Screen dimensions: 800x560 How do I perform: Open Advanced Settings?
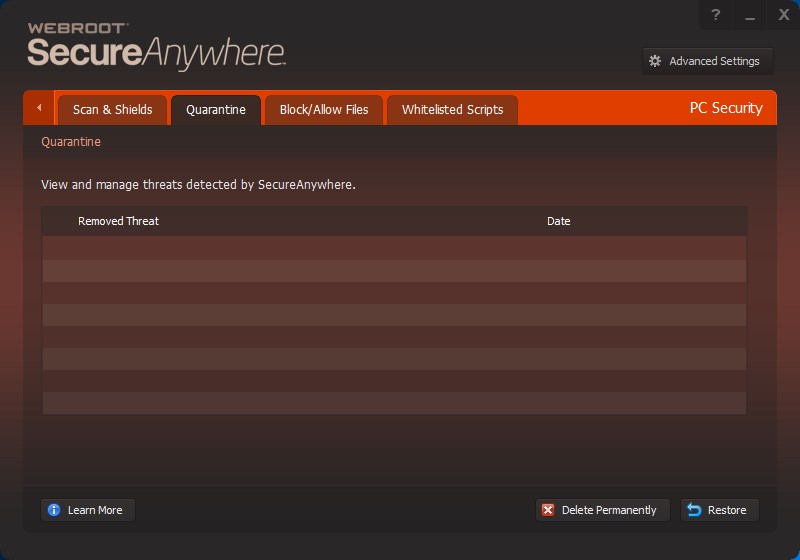(x=707, y=61)
